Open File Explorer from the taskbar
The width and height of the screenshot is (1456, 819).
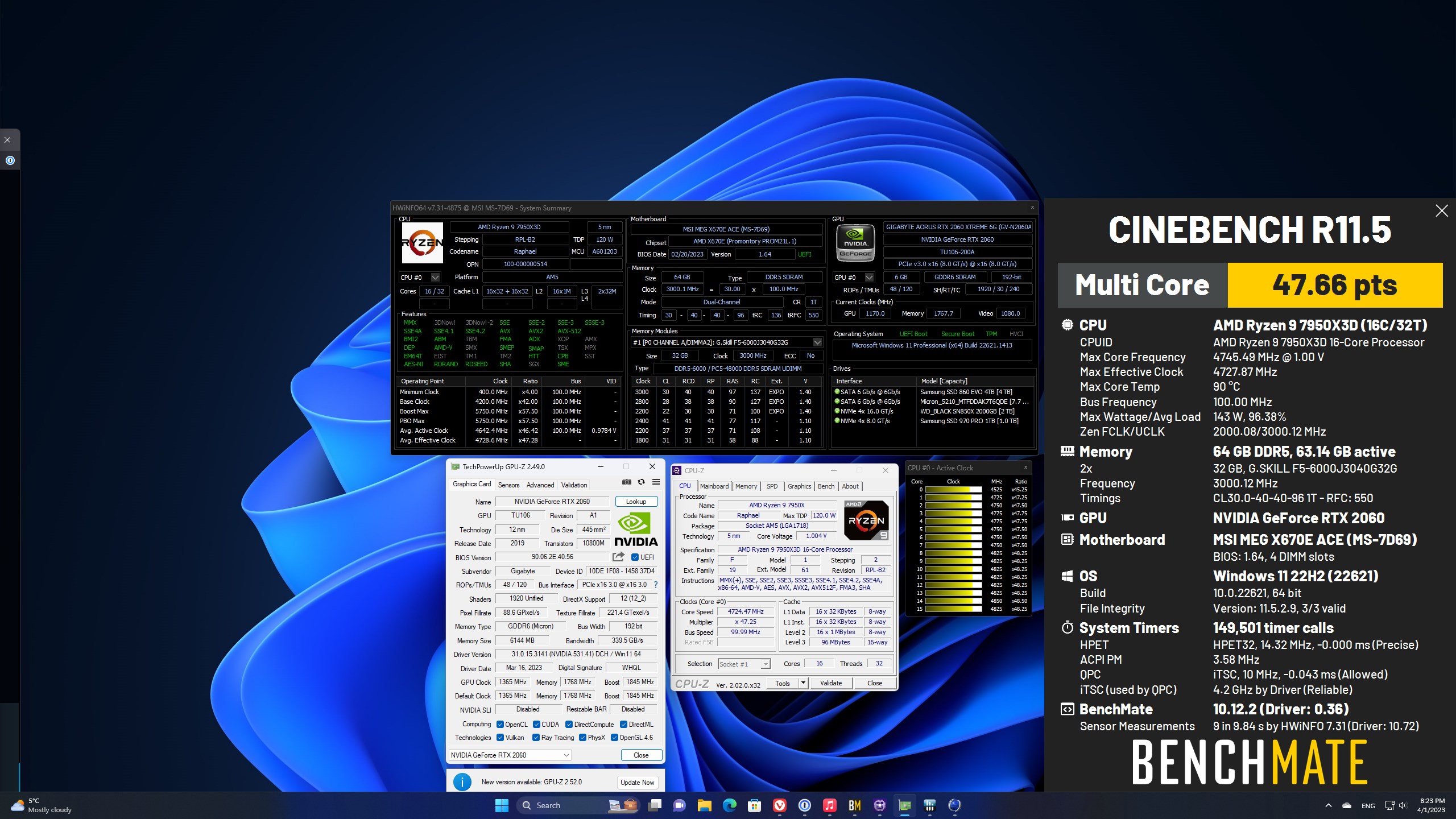coord(704,805)
